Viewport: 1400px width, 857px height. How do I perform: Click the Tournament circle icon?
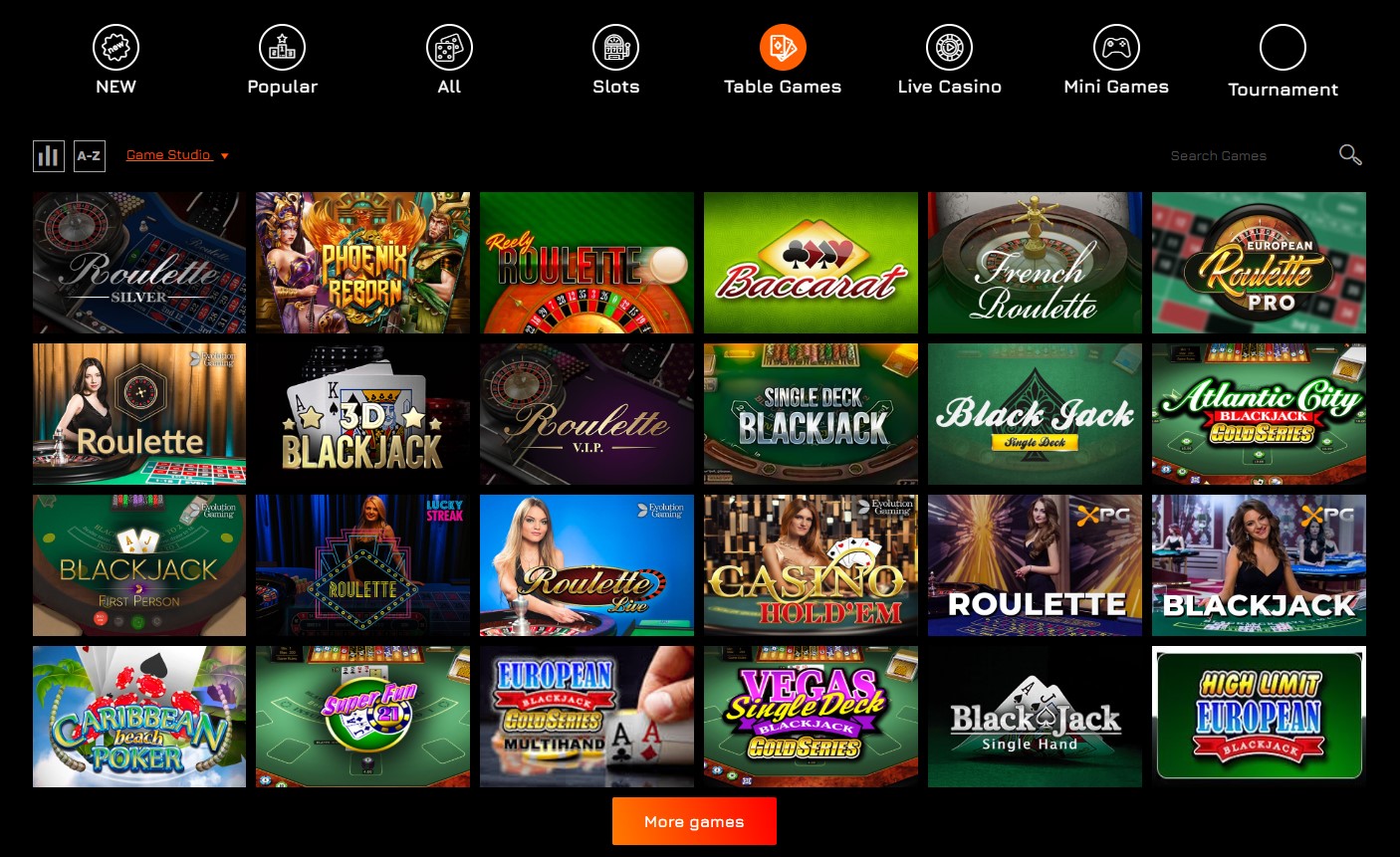click(1283, 47)
